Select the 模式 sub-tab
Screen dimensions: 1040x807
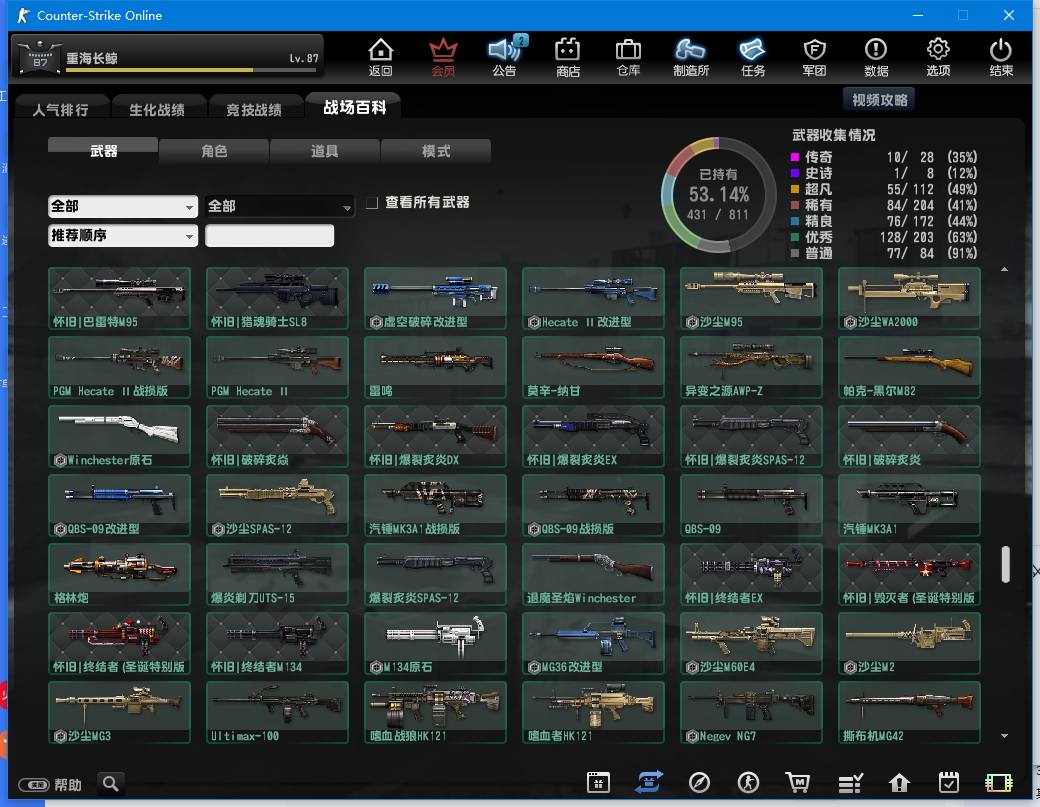point(436,151)
